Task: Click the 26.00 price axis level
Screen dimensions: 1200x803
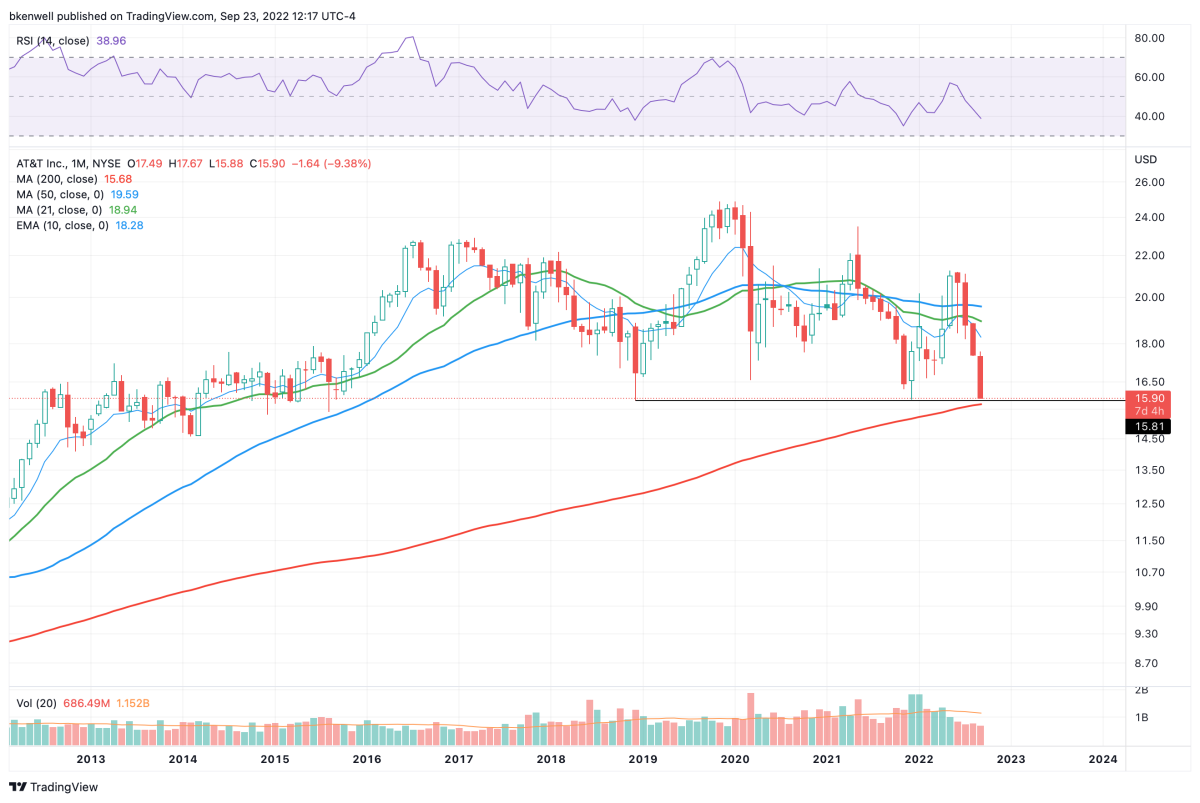Action: tap(1149, 183)
